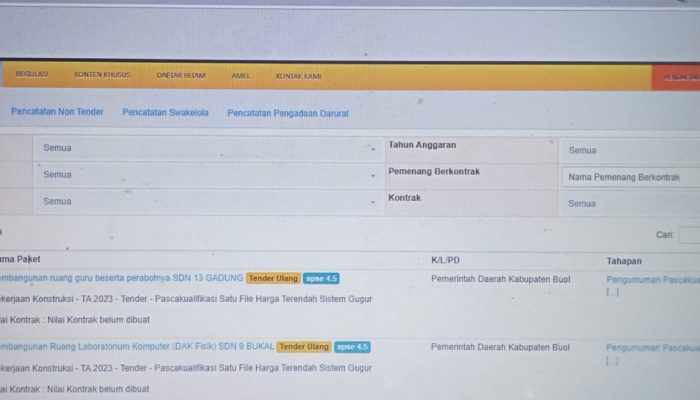This screenshot has width=700, height=400.
Task: Focus the Nama Pemenang Berkontrak input field
Action: (x=631, y=177)
